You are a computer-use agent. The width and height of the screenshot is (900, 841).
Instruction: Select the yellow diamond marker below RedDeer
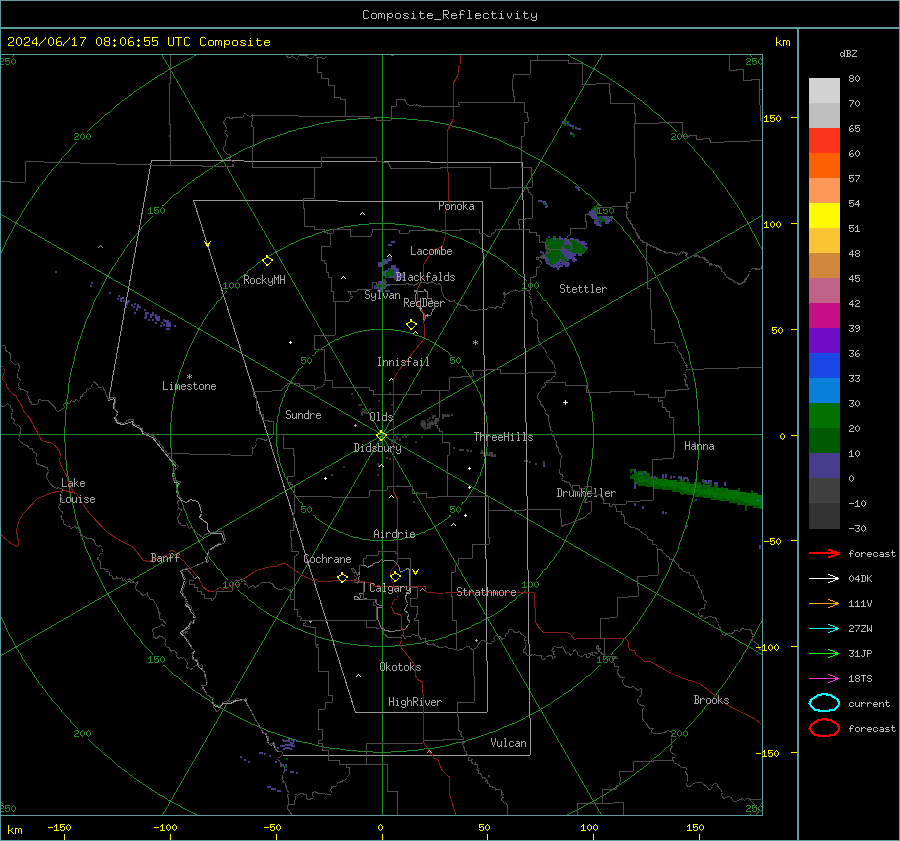coord(412,325)
